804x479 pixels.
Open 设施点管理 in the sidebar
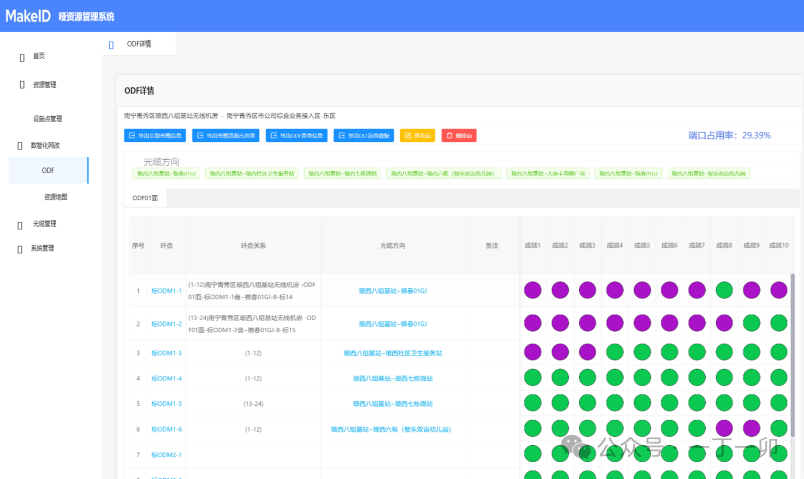[48, 118]
